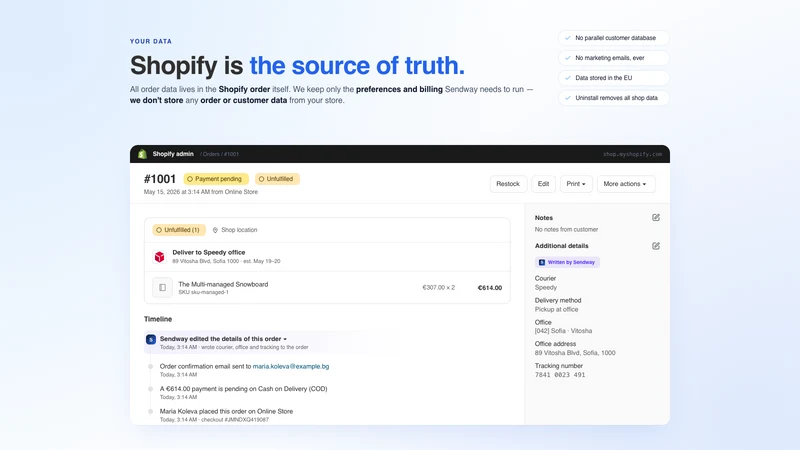
Task: Click the €307.00 × 2 price text
Action: (438, 288)
